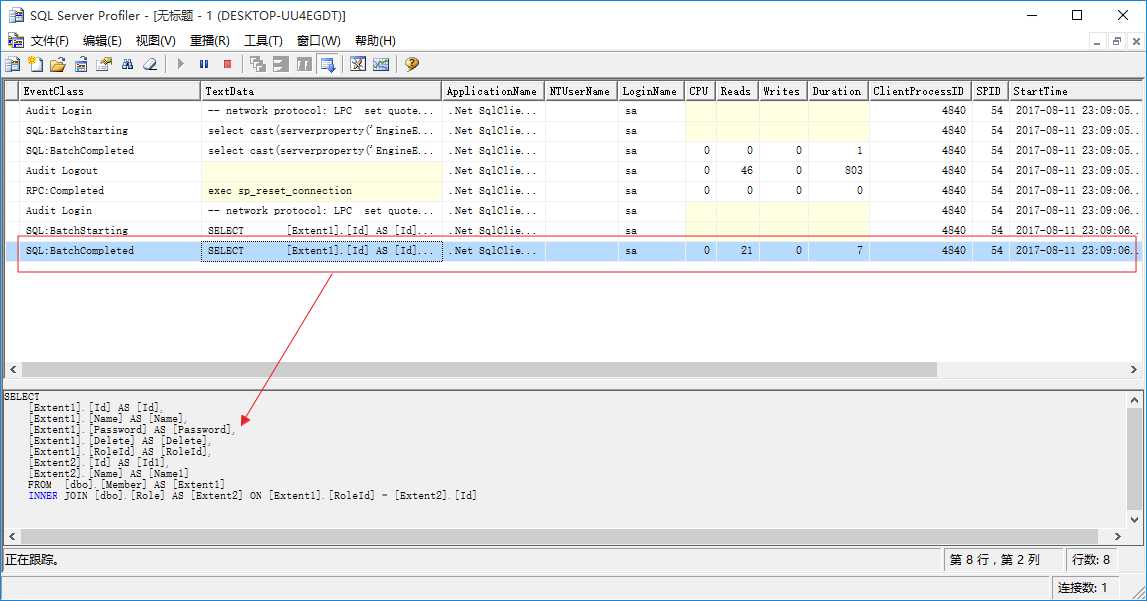Screen dimensions: 1147x601
Task: Click the grayed Run to Cursor icon
Action: coord(281,64)
